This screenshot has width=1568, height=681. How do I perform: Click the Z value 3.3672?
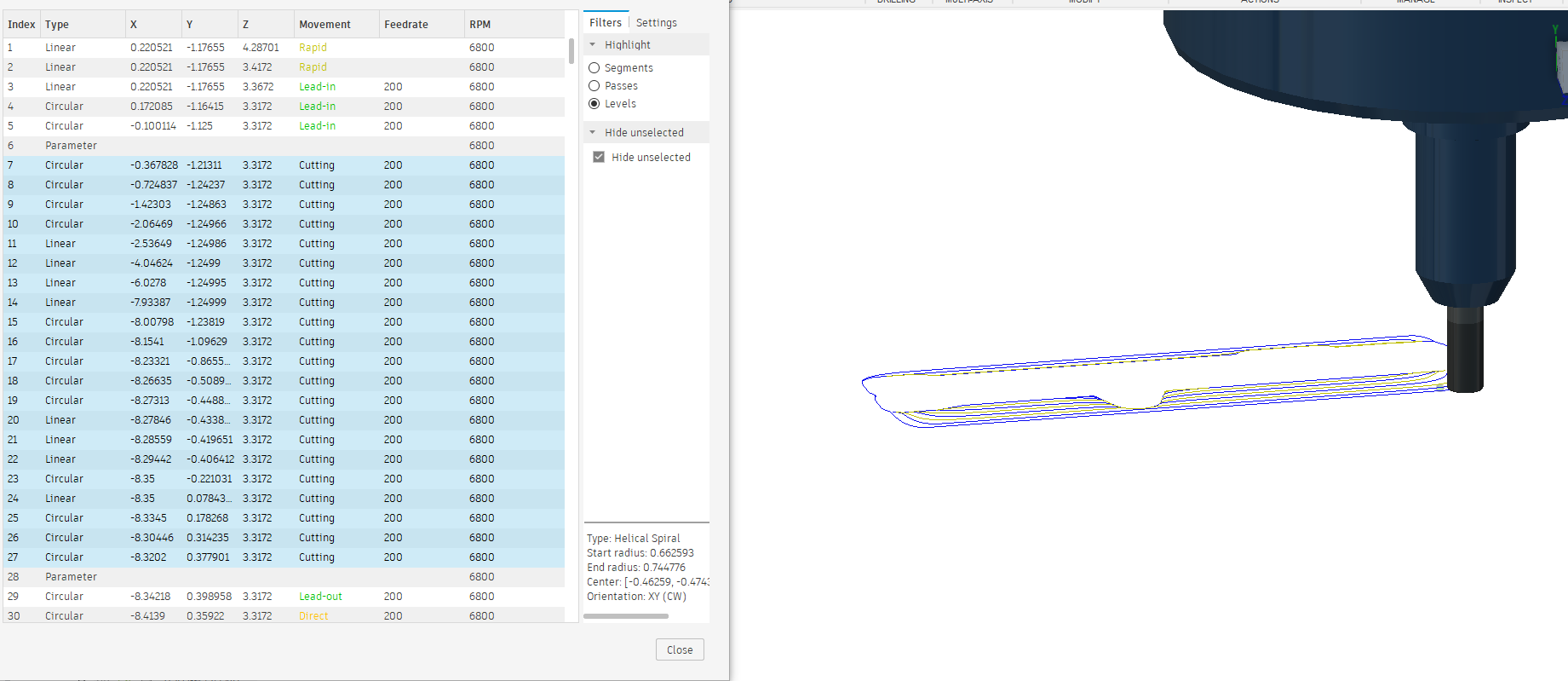coord(257,87)
